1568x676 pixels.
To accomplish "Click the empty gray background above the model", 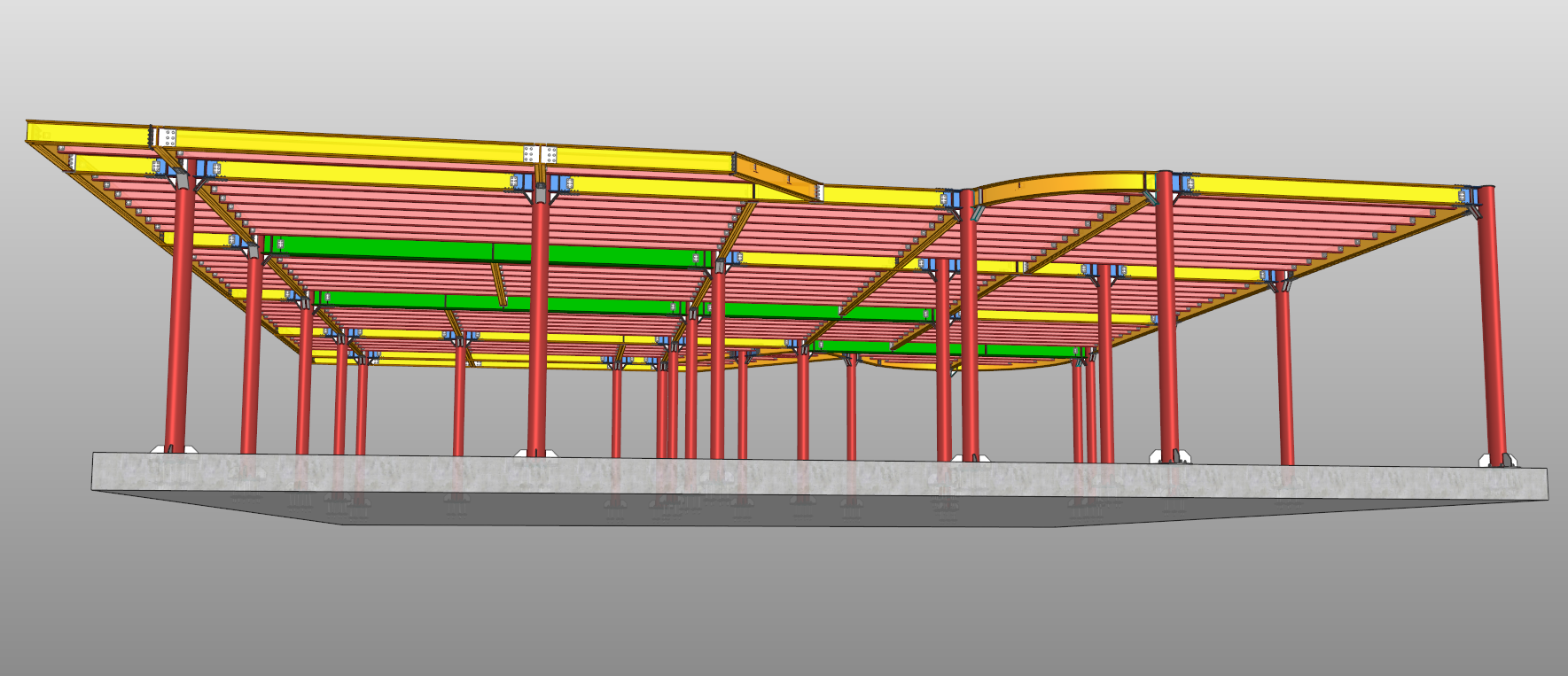I will click(x=780, y=53).
